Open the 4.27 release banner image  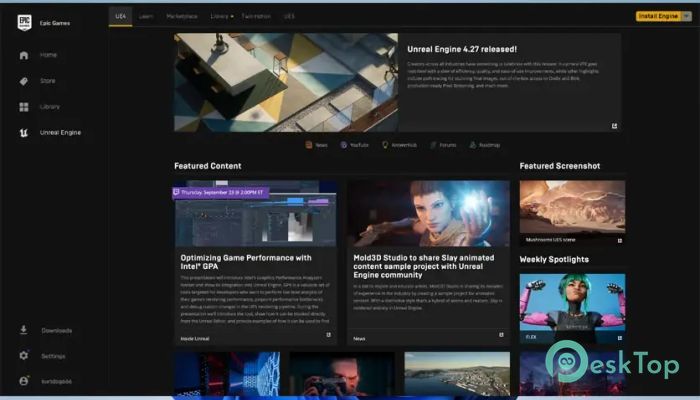[x=286, y=82]
